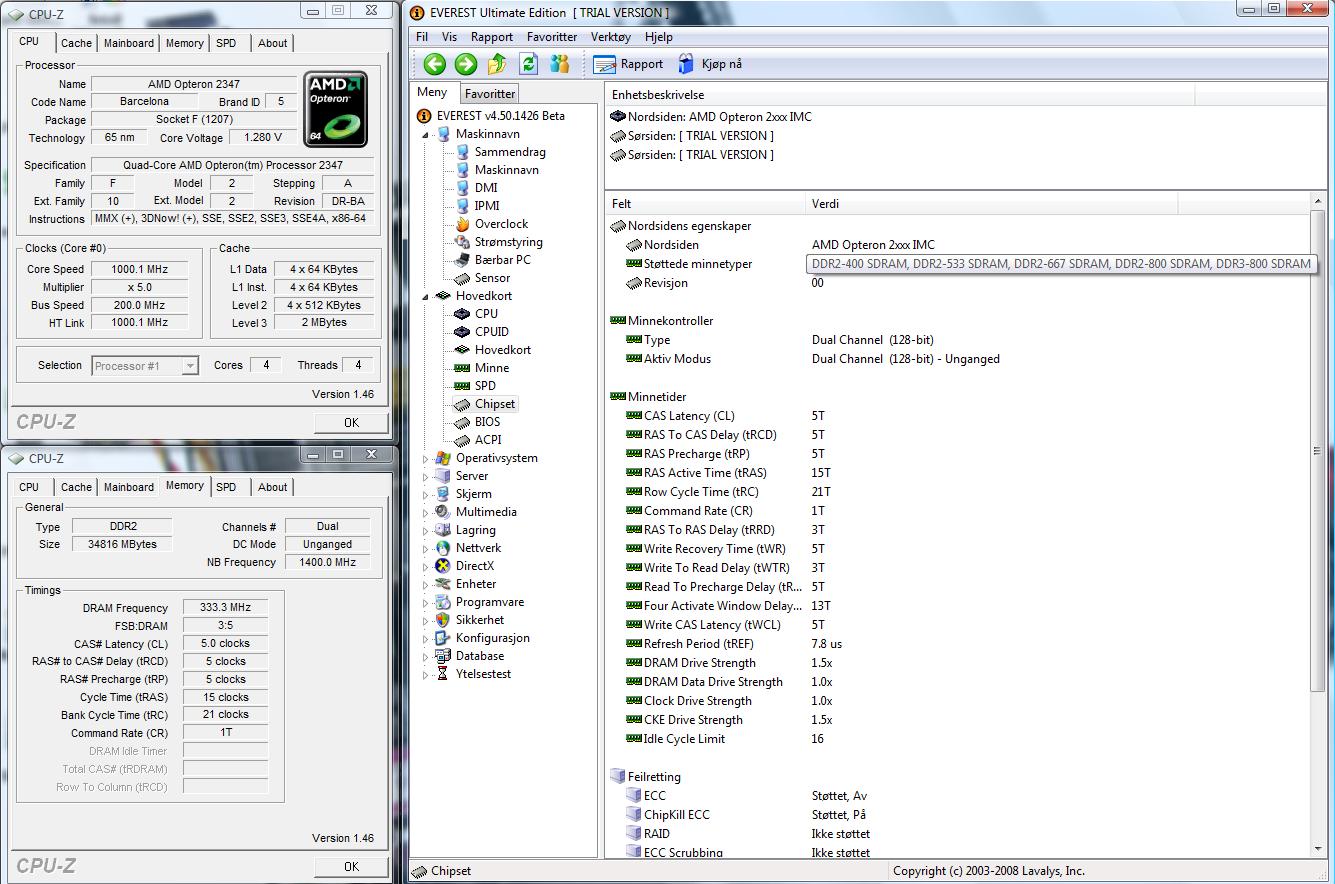
Task: Click the green Back arrow in EVEREST toolbar
Action: pos(434,64)
